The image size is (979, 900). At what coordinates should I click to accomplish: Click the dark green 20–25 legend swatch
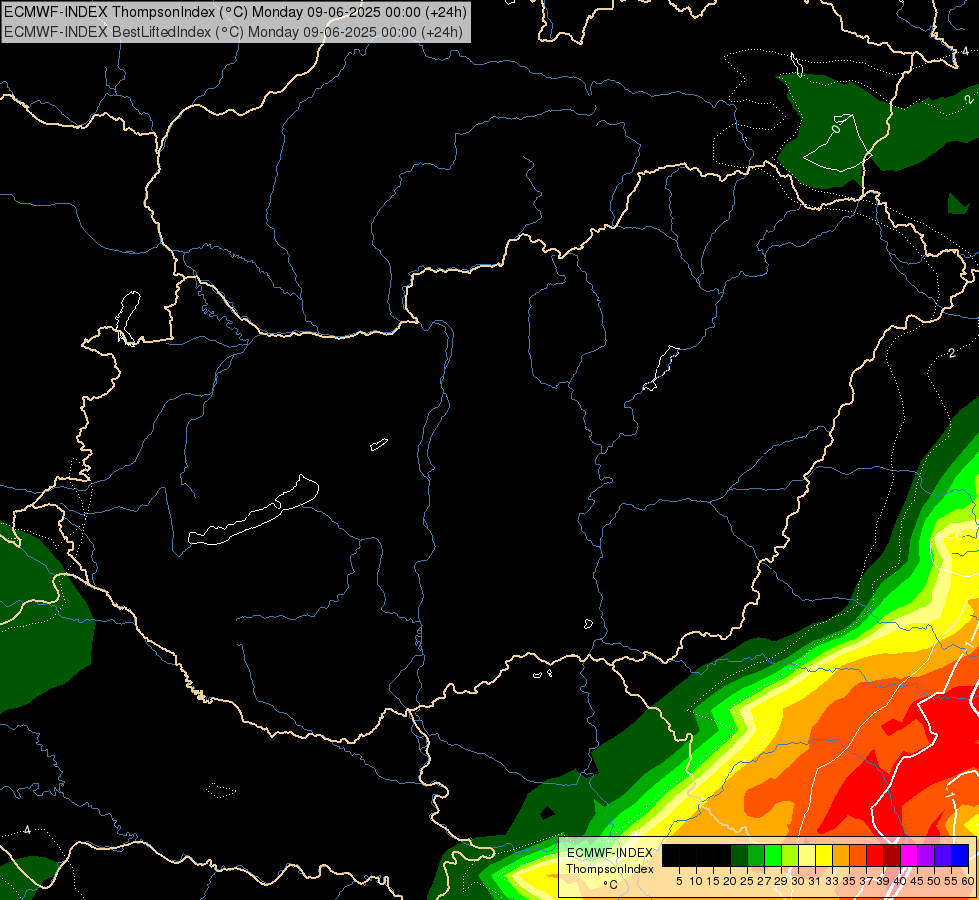(x=739, y=856)
